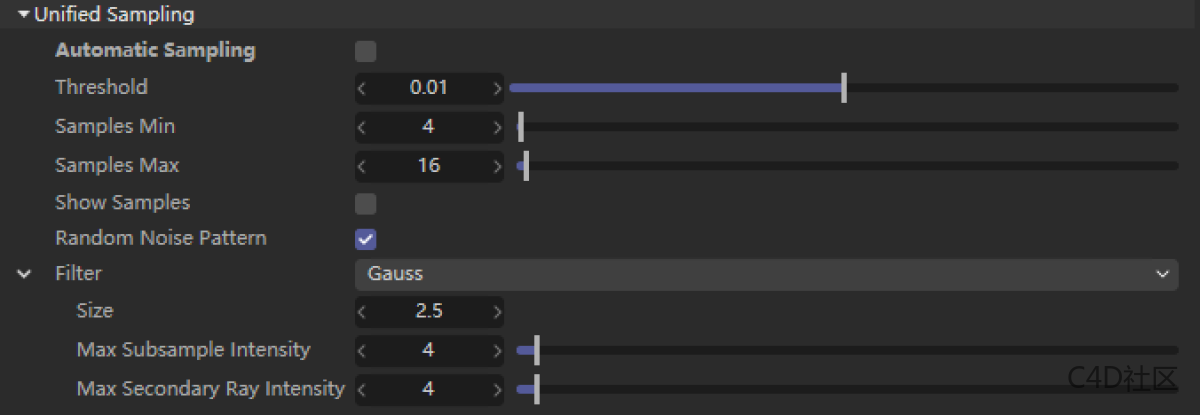This screenshot has height=415, width=1200.
Task: Increase Samples Max with right arrow
Action: tap(497, 166)
